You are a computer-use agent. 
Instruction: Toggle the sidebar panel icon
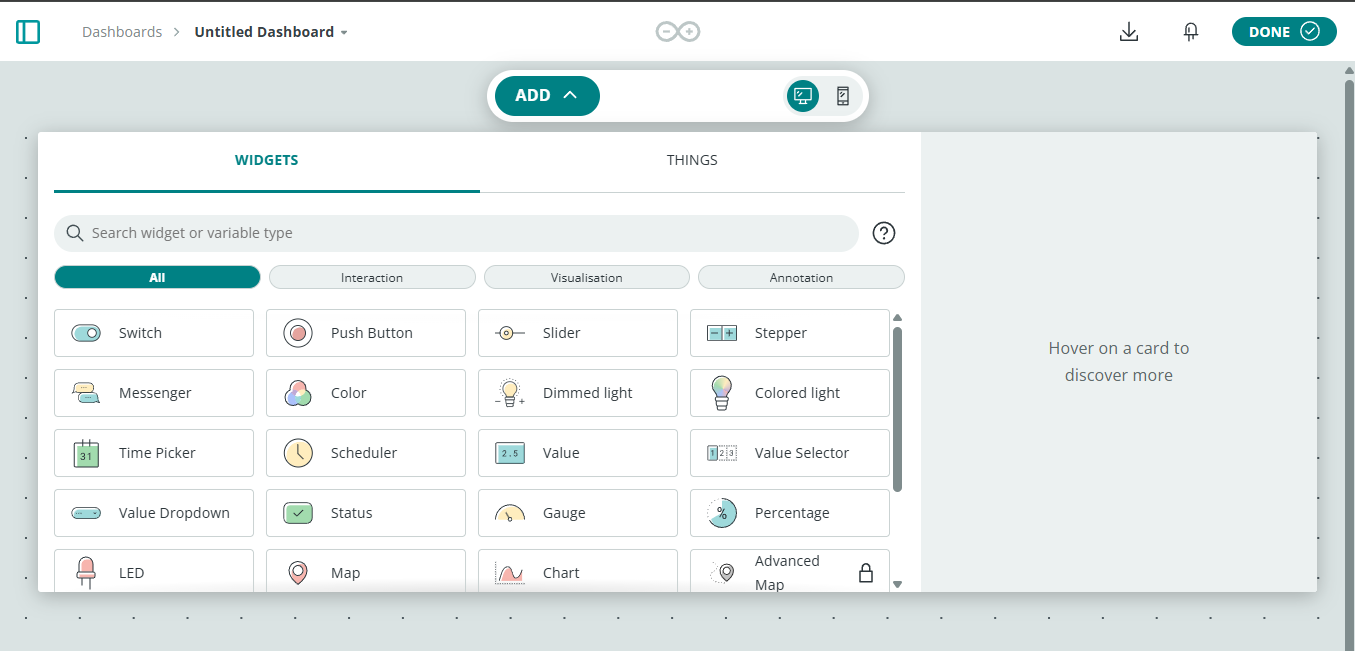click(28, 32)
